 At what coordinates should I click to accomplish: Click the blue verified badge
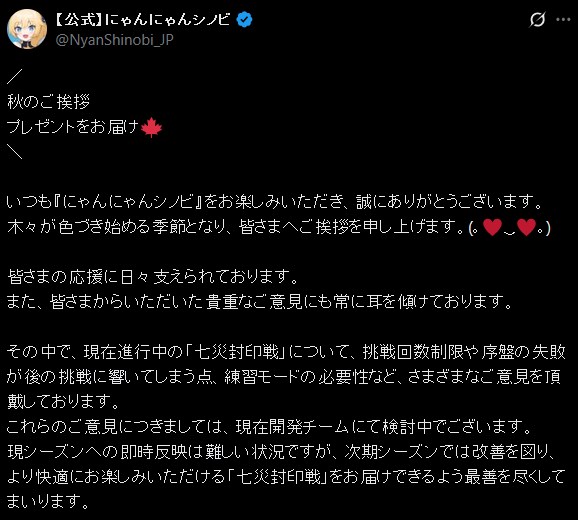point(244,20)
